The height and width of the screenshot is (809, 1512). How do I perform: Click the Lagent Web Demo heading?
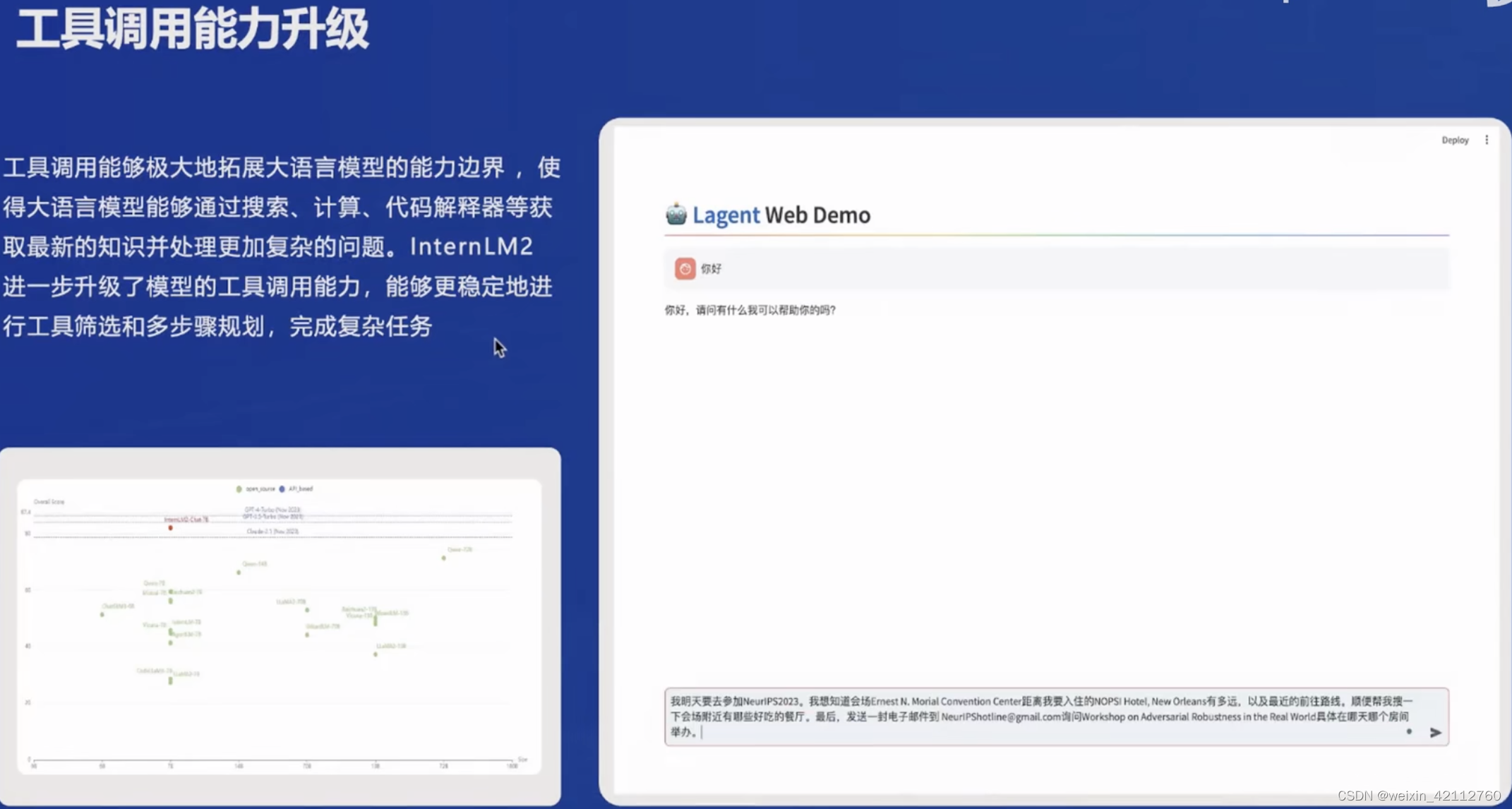point(781,215)
